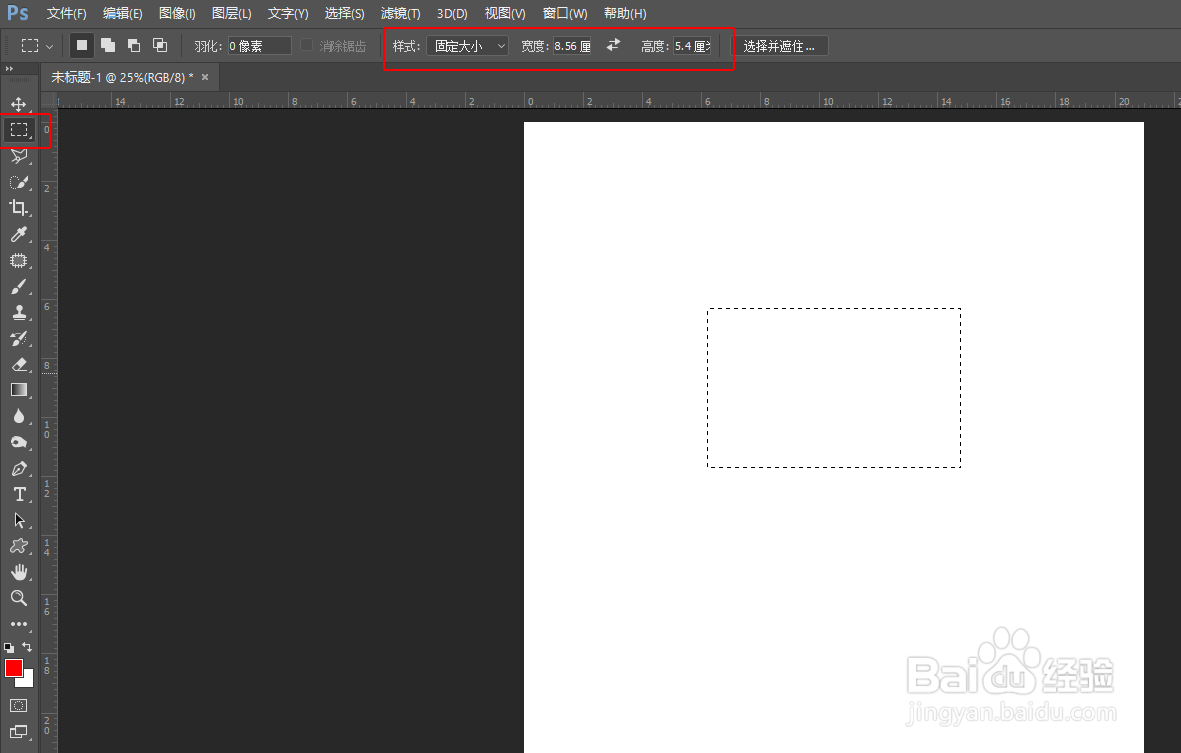Screen dimensions: 1181x753
Task: Click the 选择并遮住 button
Action: (782, 46)
